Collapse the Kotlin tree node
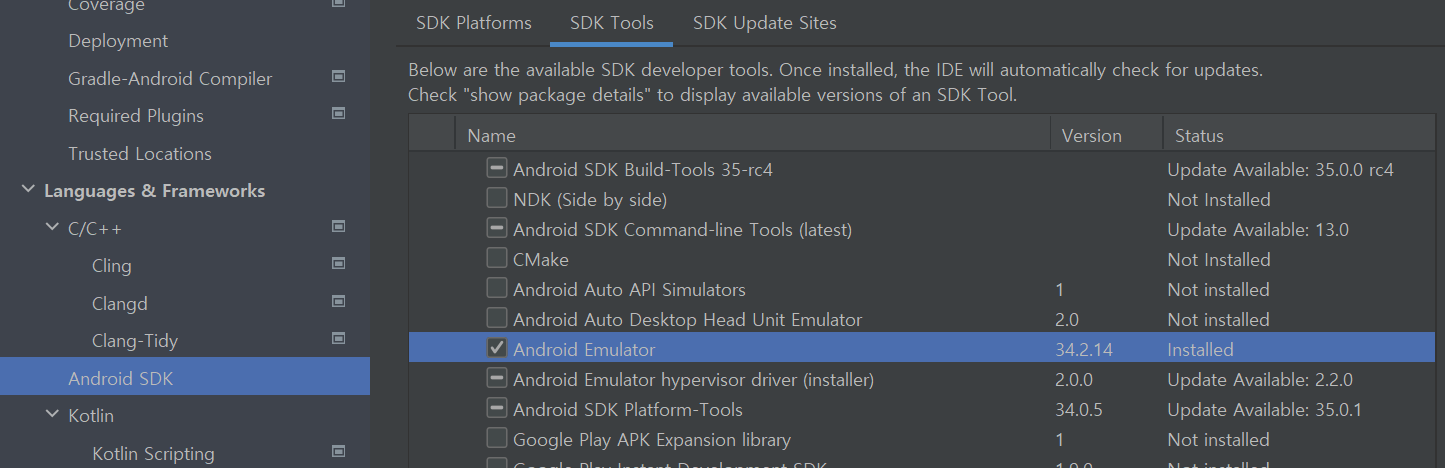Viewport: 1445px width, 468px height. pos(52,415)
